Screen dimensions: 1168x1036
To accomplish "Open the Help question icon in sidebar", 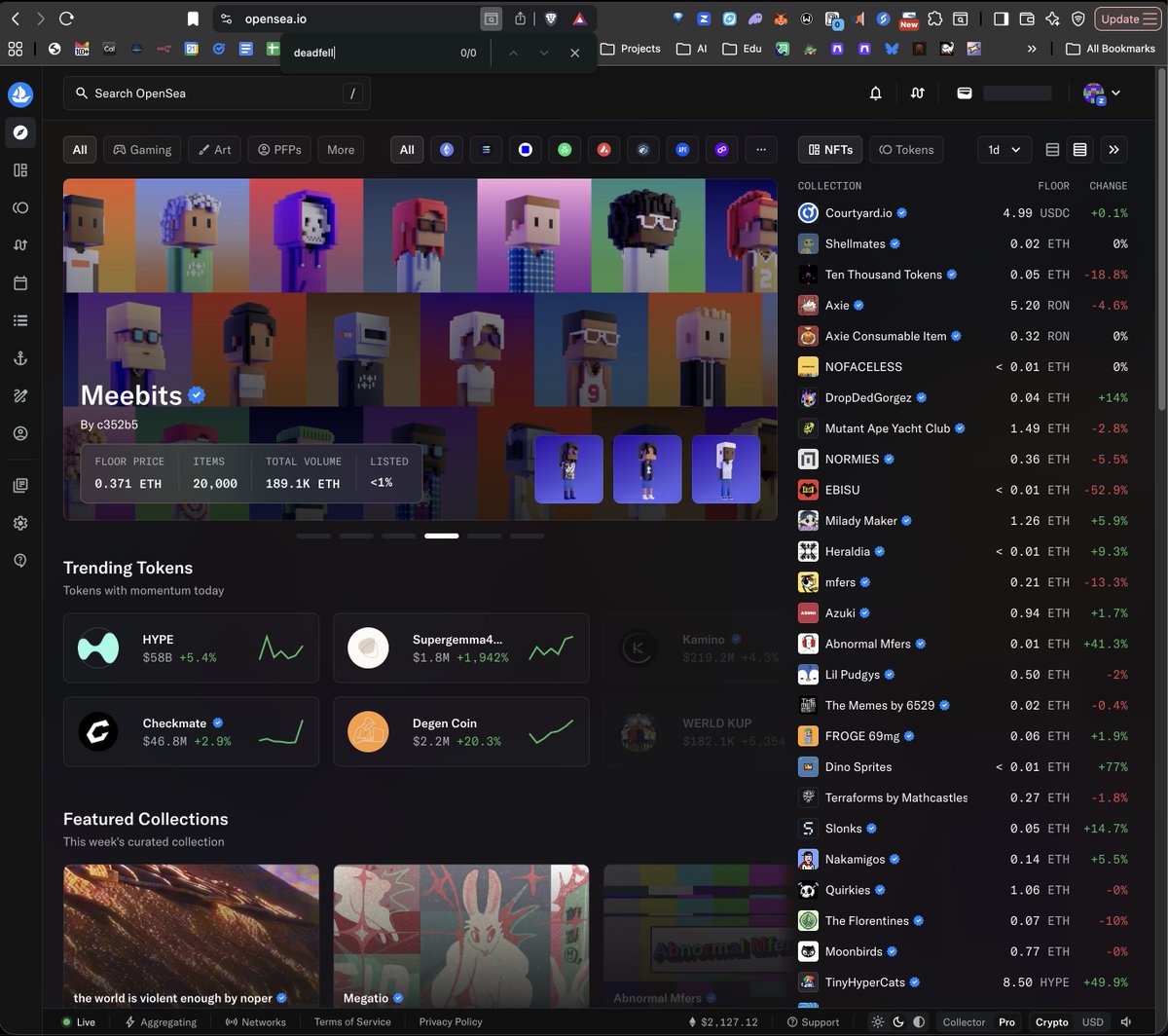I will pos(20,560).
